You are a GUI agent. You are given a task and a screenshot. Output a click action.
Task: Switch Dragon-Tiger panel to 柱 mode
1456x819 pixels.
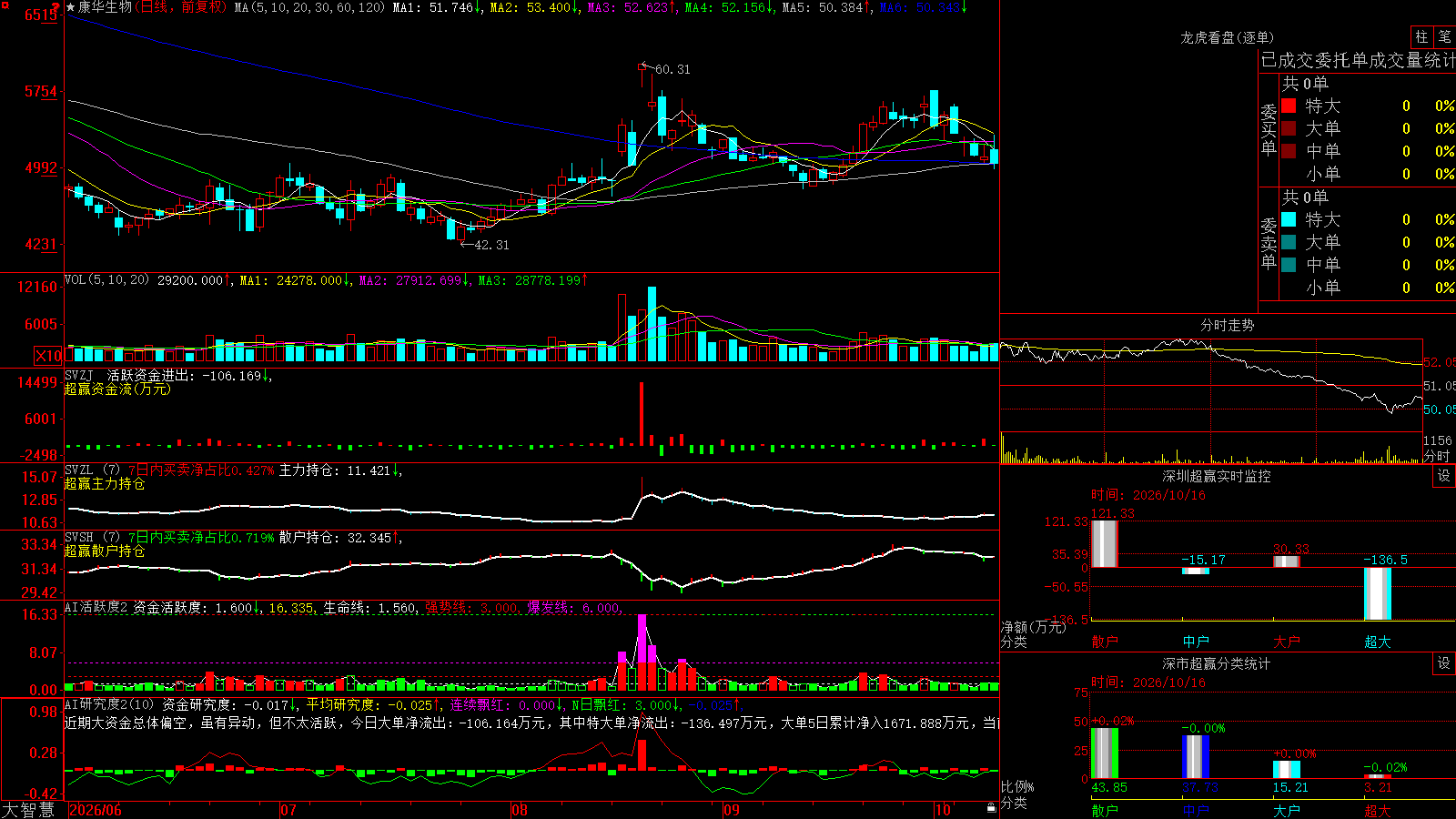1421,37
